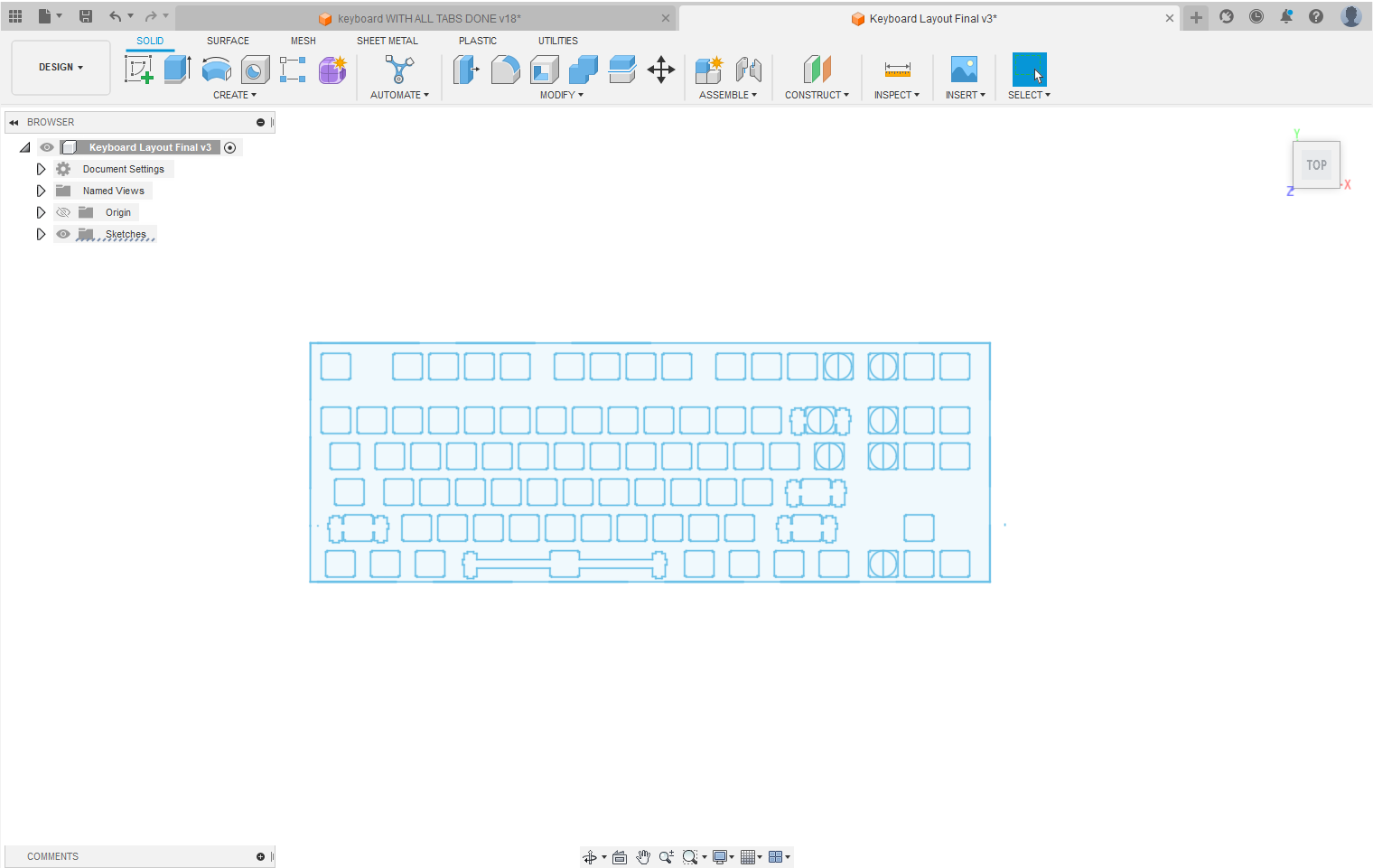
Task: Select the Create Sketch tool
Action: [139, 70]
